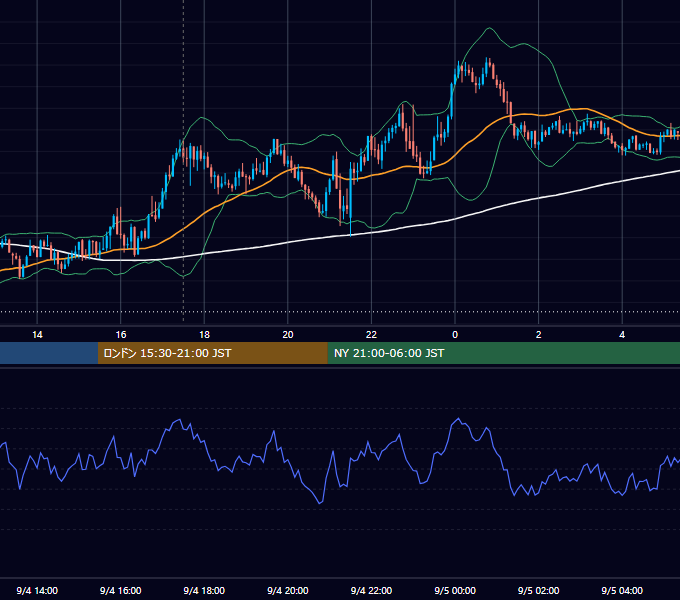Select the ロンドン 15:30-21:00 JST session bar

(212, 353)
